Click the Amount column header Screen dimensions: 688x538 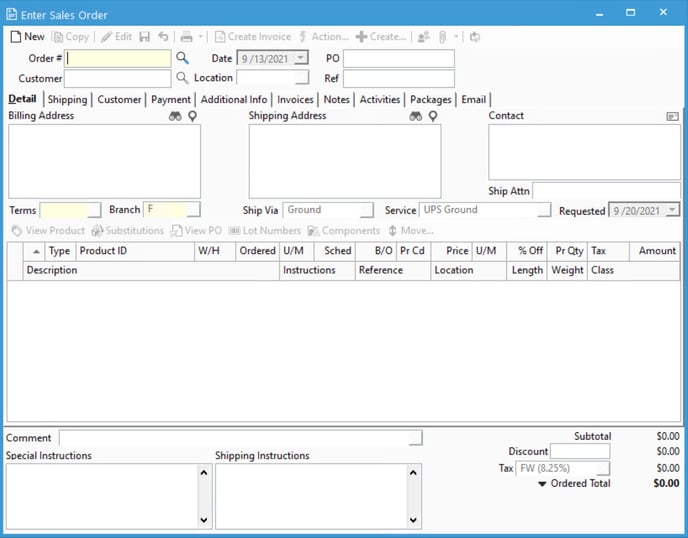point(655,251)
